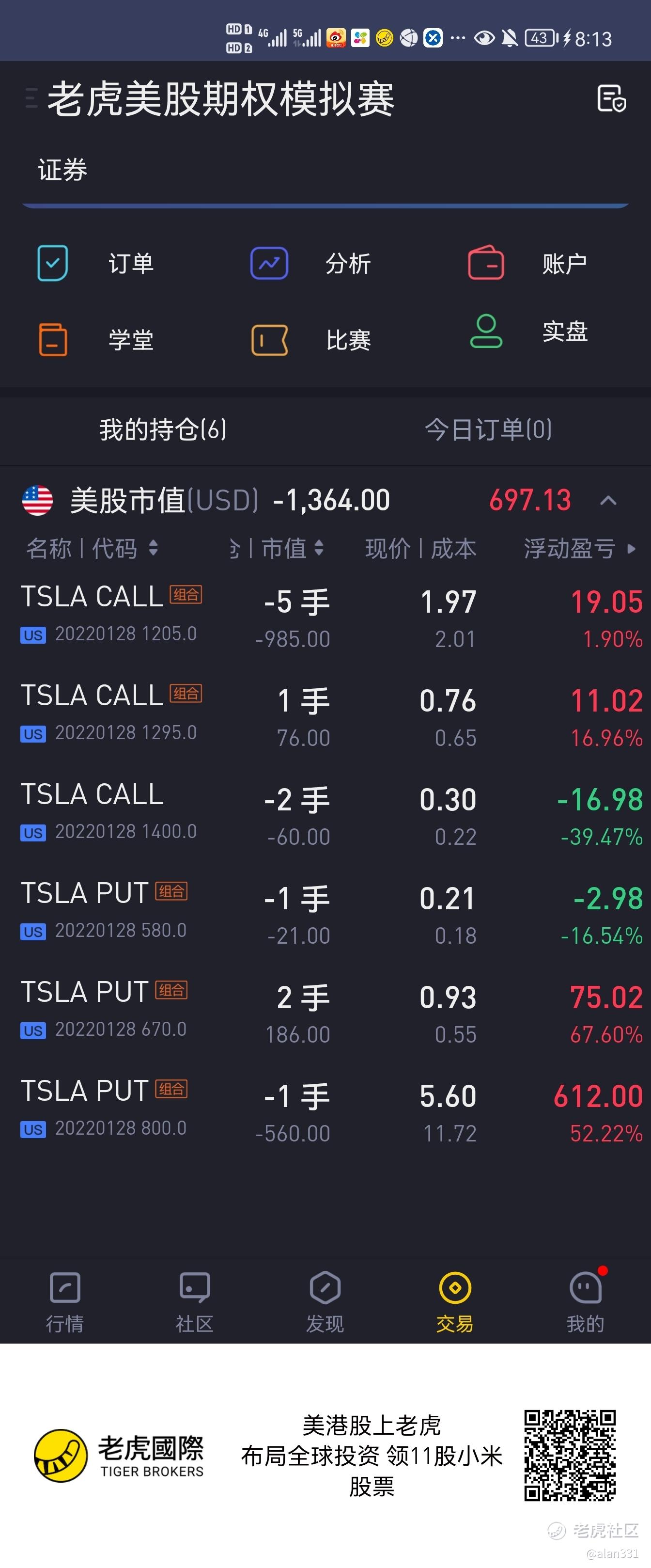Open the 学堂 academy icon
The height and width of the screenshot is (1568, 651).
pyautogui.click(x=53, y=339)
